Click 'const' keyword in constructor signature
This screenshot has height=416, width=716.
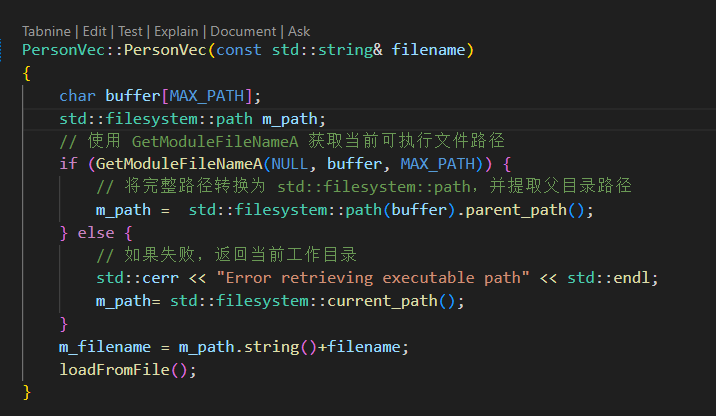pos(239,50)
